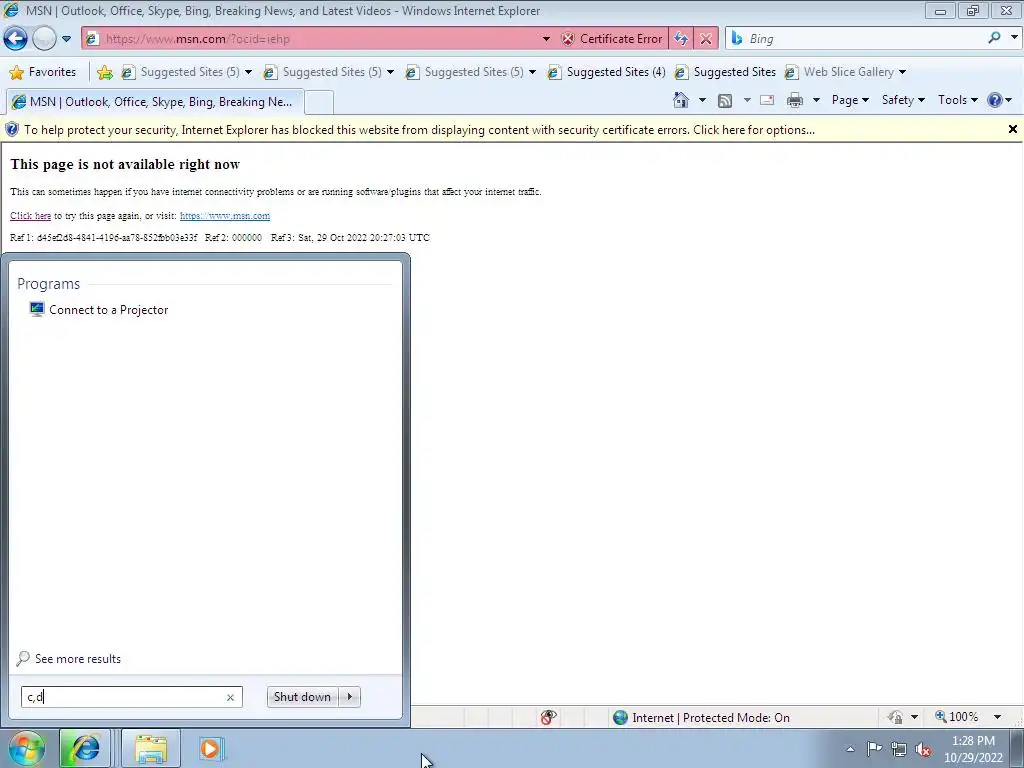Select the MSN browser tab
The image size is (1024, 768).
pos(154,102)
